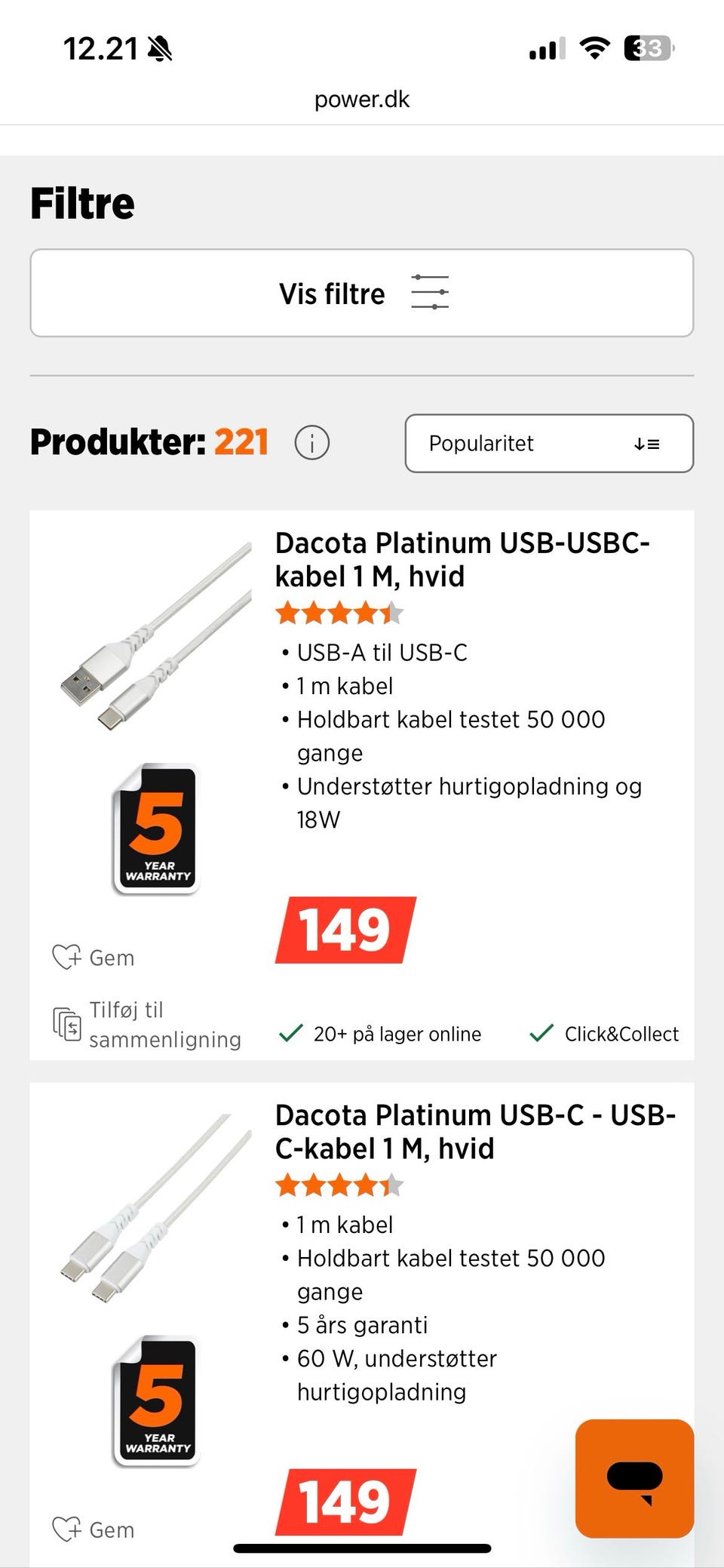The height and width of the screenshot is (1568, 724).
Task: Open the Dacota Platinum USB-C - USB-C-kabel title
Action: 474,1131
